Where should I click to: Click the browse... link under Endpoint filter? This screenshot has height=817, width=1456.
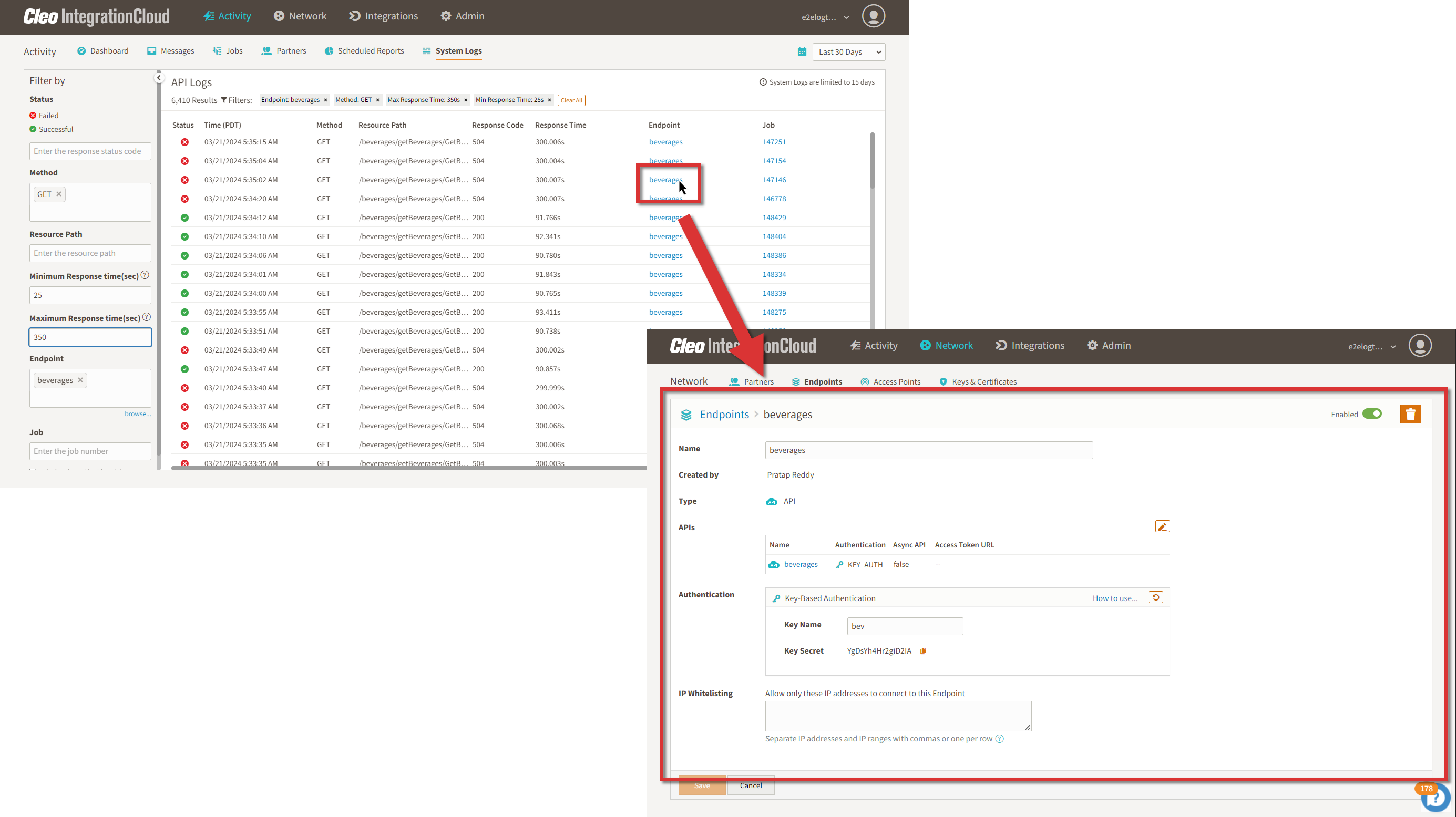(138, 414)
